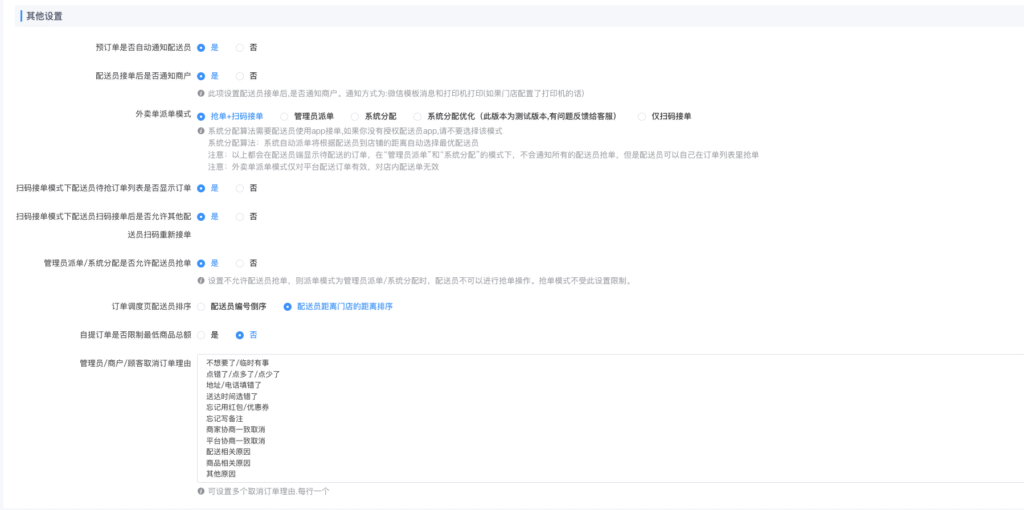Click the 商品相关原因 reason line
The width and height of the screenshot is (1024, 510).
[228, 462]
